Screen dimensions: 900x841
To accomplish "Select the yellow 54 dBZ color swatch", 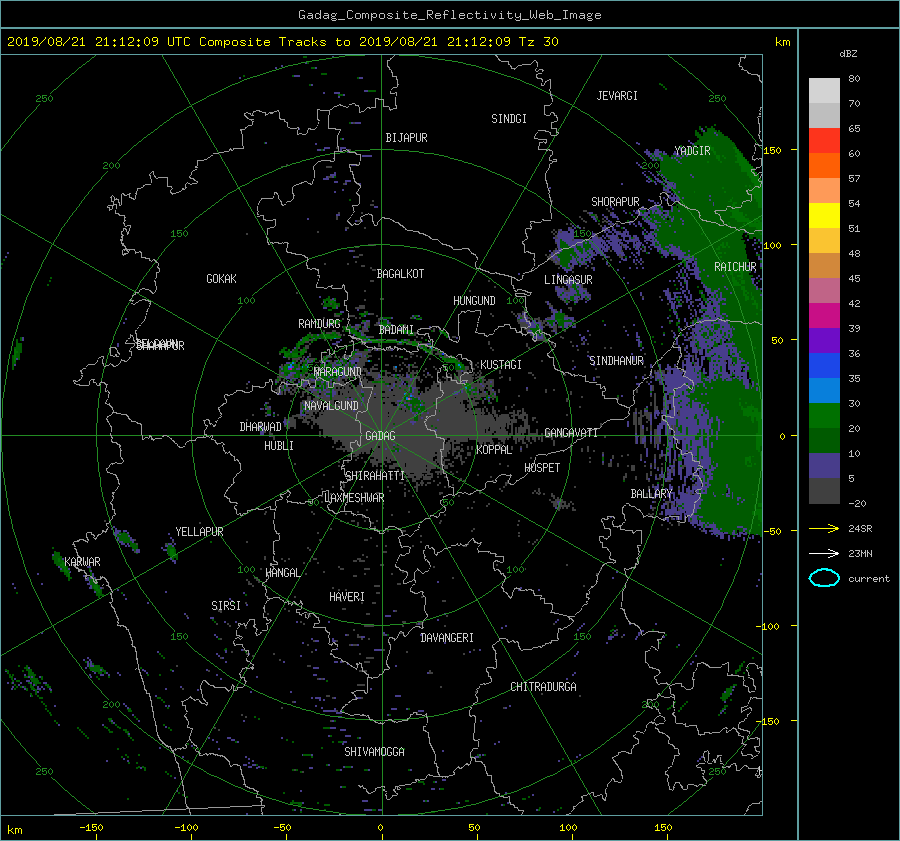I will pyautogui.click(x=824, y=215).
